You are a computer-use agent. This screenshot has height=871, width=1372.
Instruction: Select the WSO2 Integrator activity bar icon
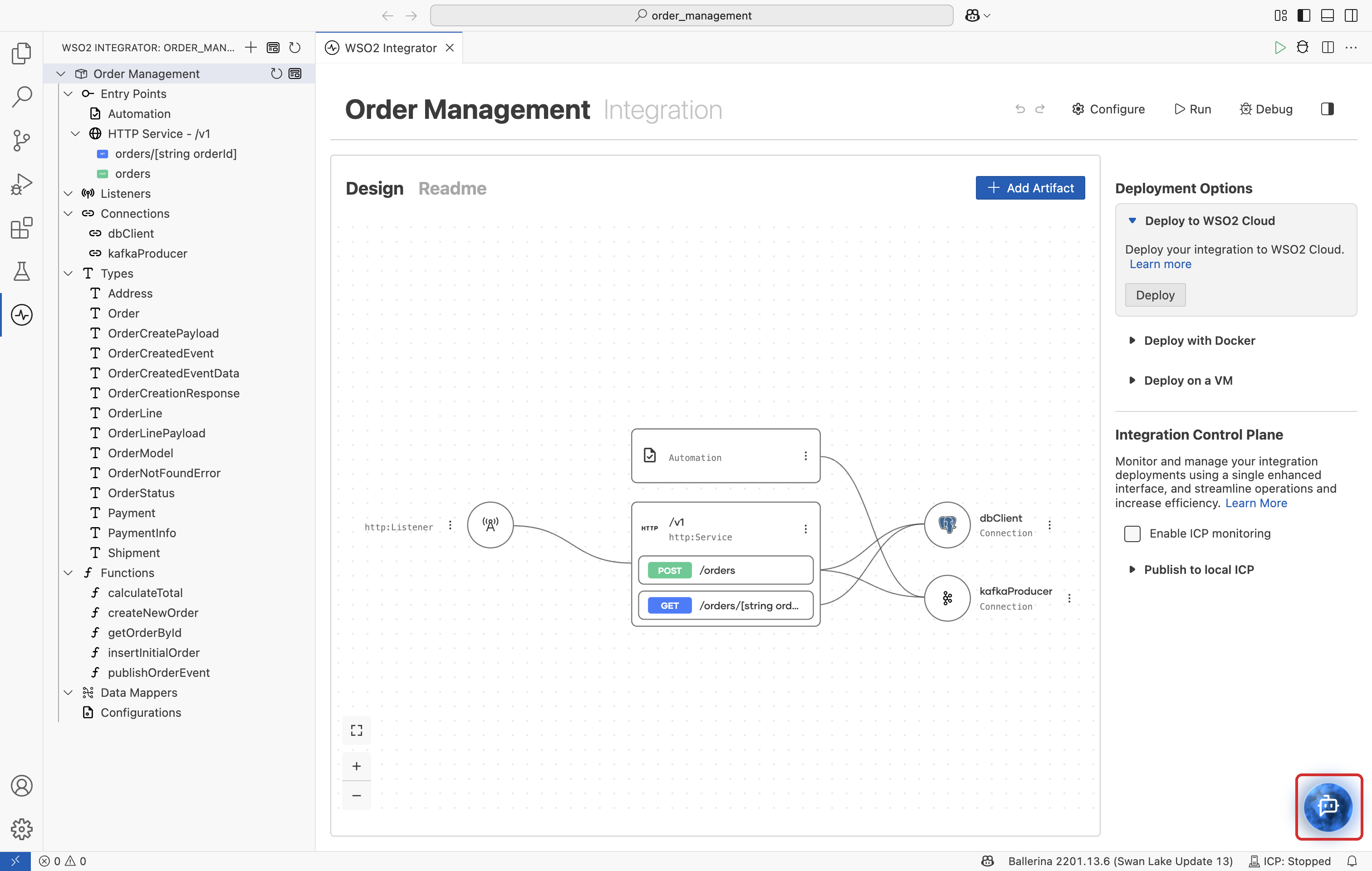(x=22, y=315)
